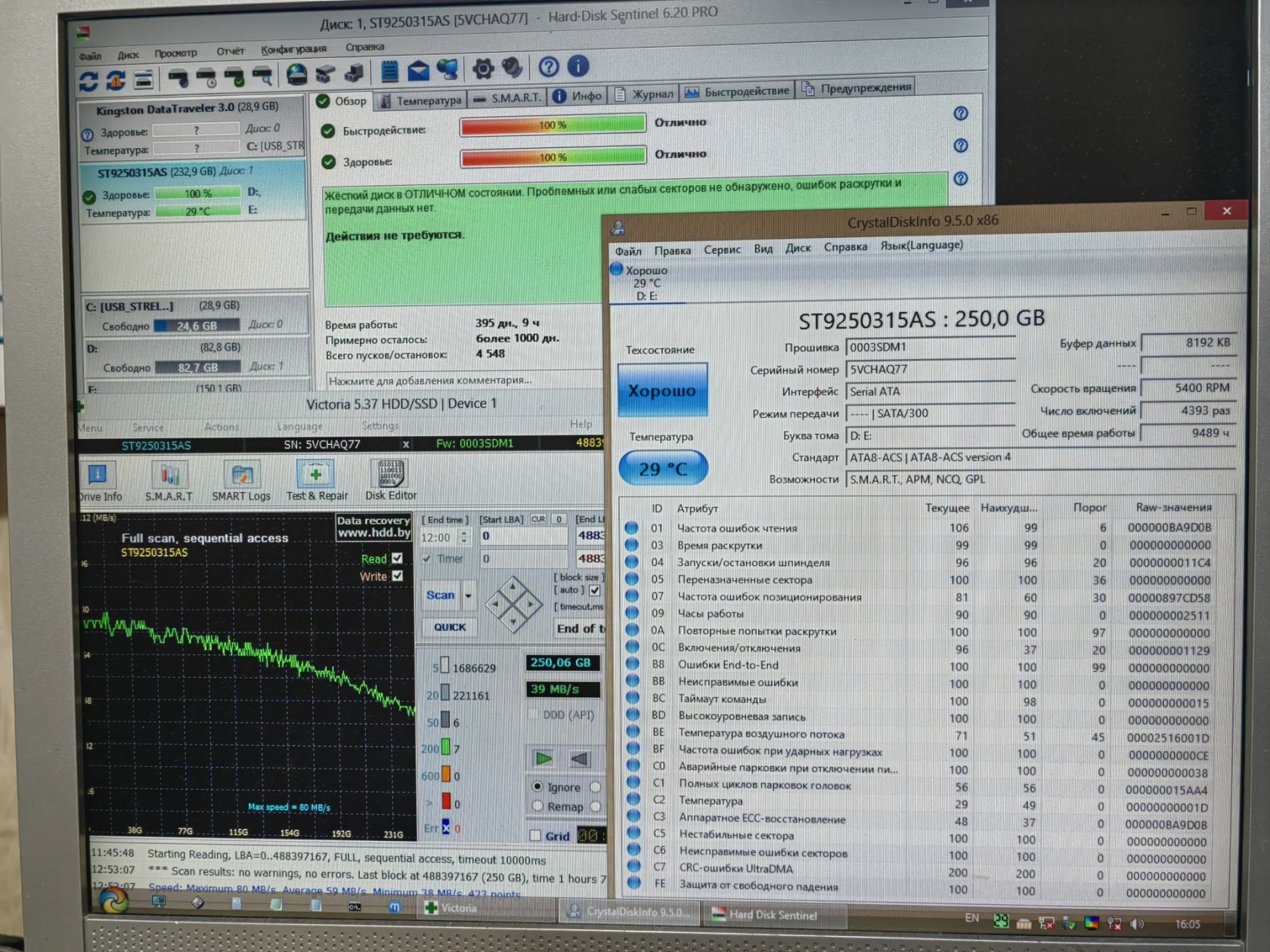Toggle the Read checkbox in Victoria graph

point(398,558)
